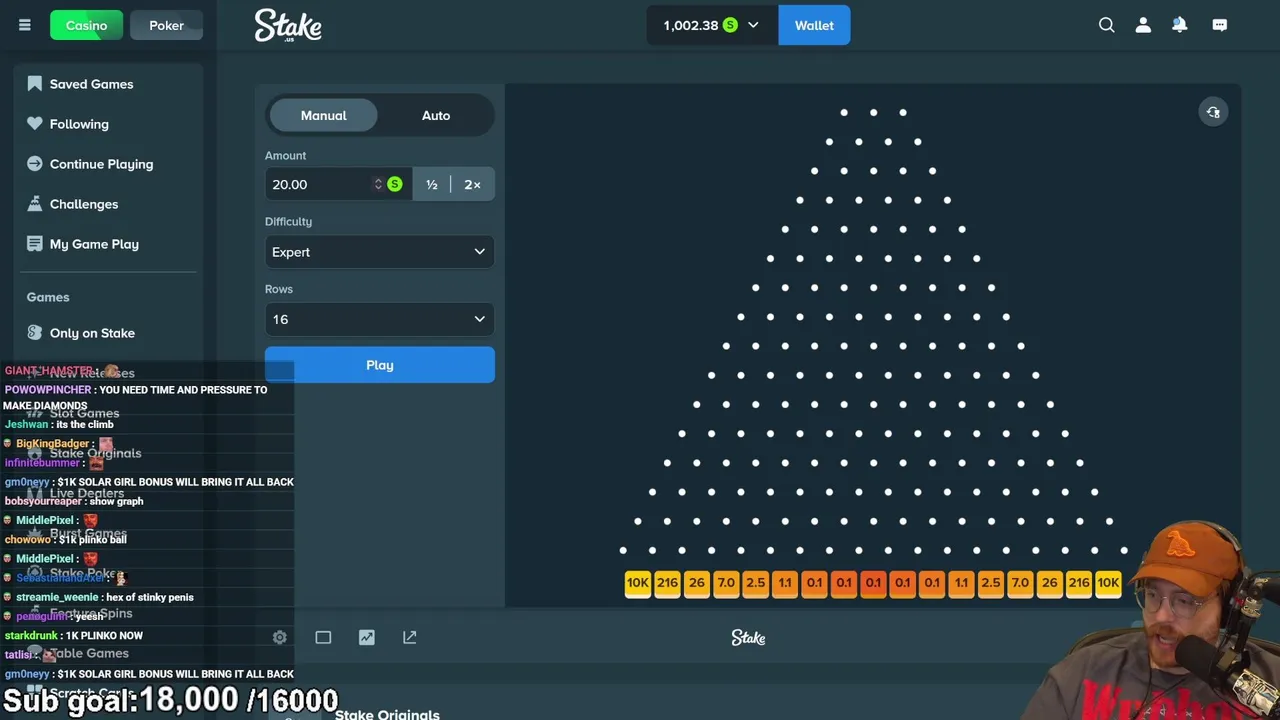1280x720 pixels.
Task: Click the rightmost 216 multiplier slot
Action: pyautogui.click(x=1079, y=582)
